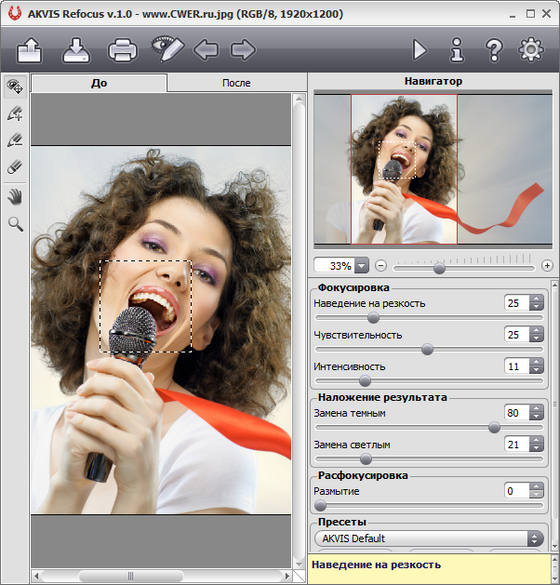The image size is (560, 585).
Task: Open image with the upload toolbar icon
Action: 29,50
